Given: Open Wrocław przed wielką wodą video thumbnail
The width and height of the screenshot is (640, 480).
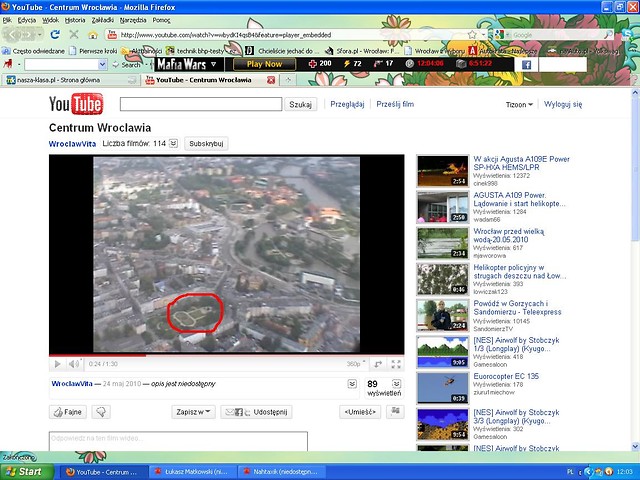Looking at the screenshot, I should coord(442,243).
